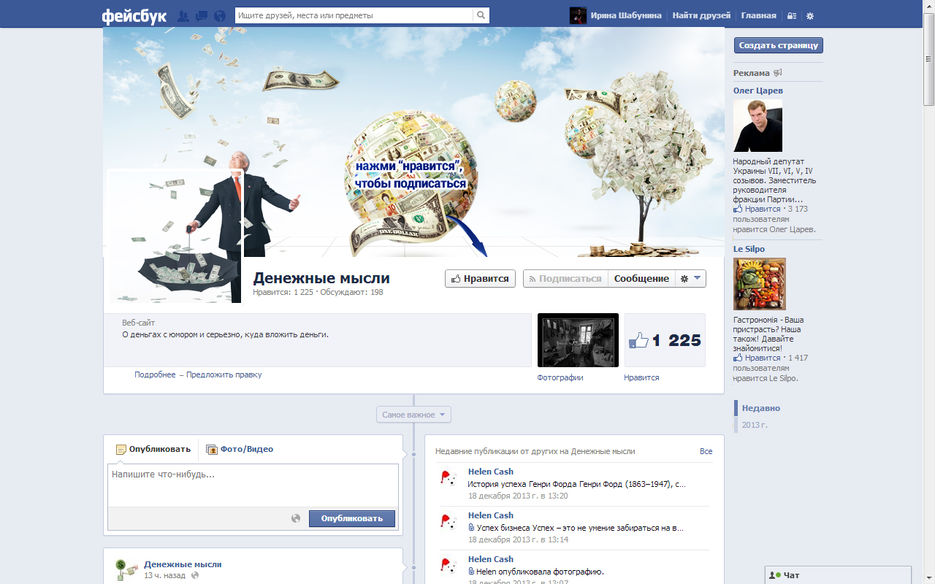Click the blue Опубликовать submit button
935x584 pixels.
[352, 518]
